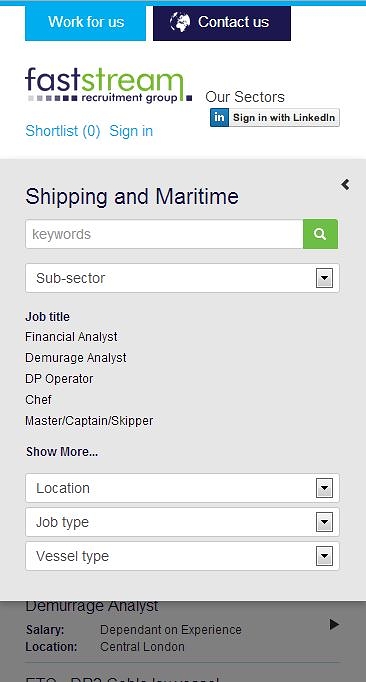Open Our Sectors menu
The width and height of the screenshot is (366, 682).
pos(245,97)
